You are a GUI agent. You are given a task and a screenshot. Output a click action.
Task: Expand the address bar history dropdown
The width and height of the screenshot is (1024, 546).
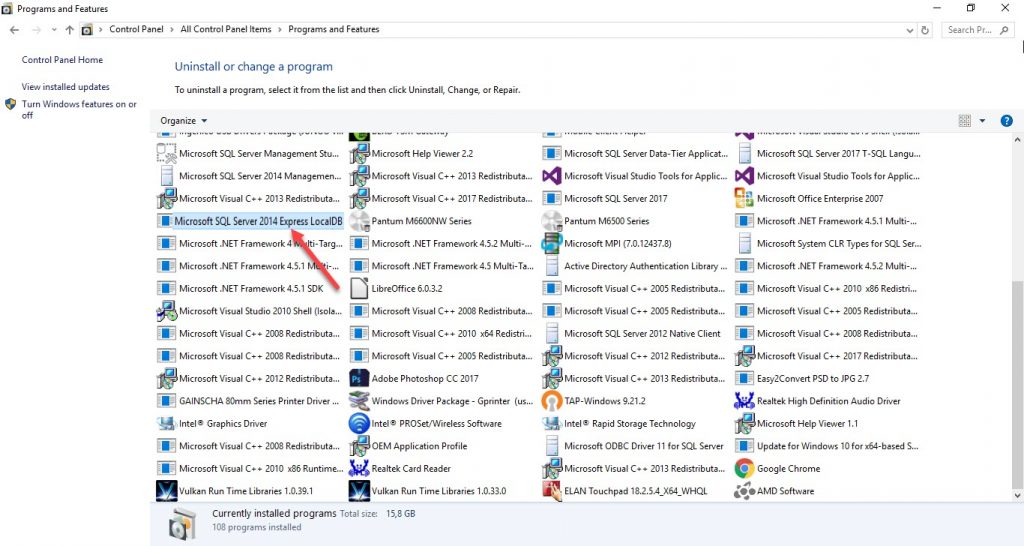(910, 30)
